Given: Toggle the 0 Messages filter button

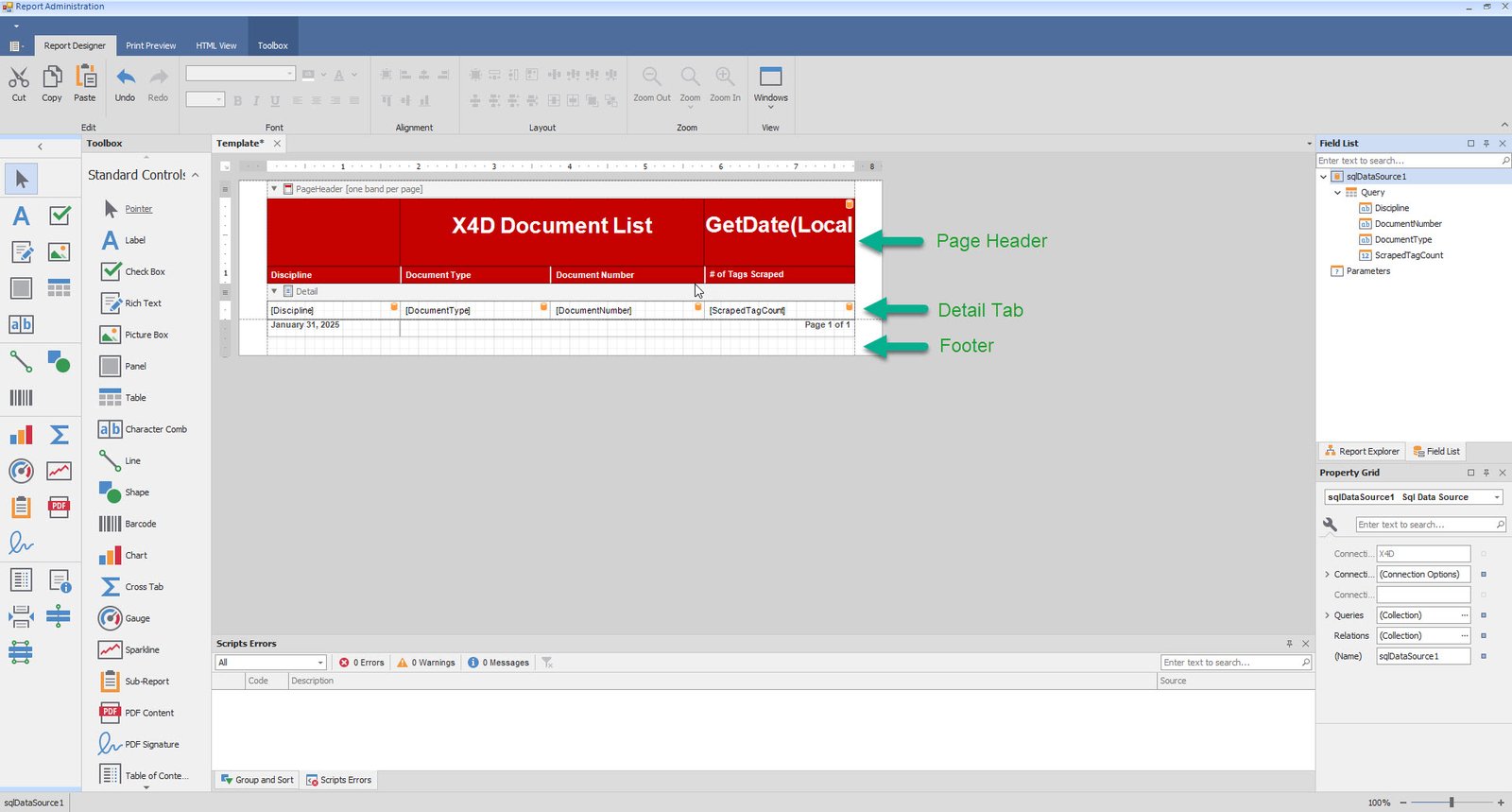Looking at the screenshot, I should tap(498, 663).
